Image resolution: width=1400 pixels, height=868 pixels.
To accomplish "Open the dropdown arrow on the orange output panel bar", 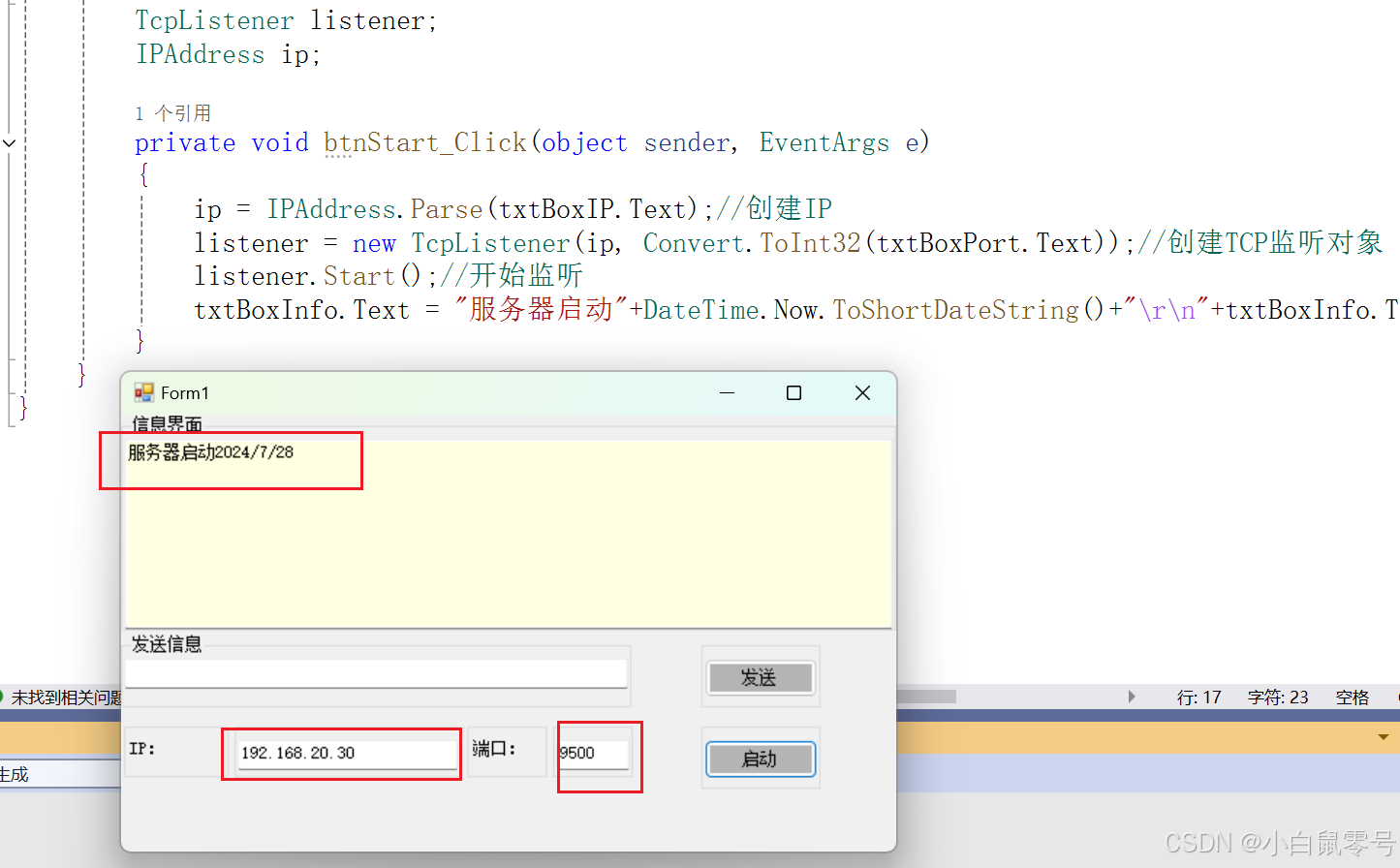I will [x=1383, y=737].
